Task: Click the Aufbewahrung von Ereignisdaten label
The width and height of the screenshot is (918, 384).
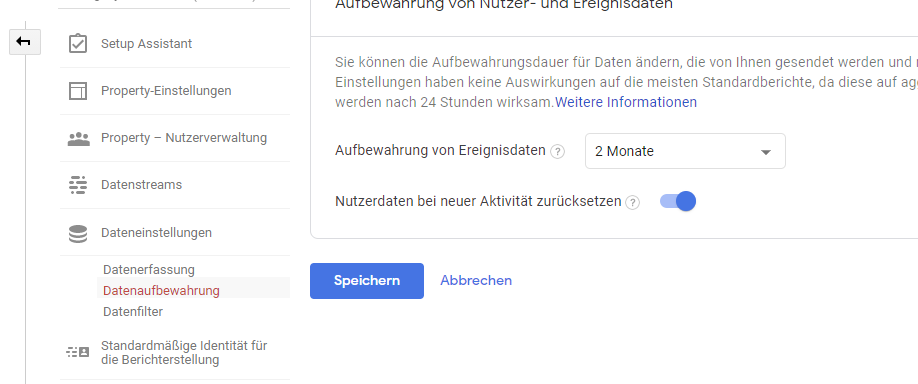Action: 440,150
